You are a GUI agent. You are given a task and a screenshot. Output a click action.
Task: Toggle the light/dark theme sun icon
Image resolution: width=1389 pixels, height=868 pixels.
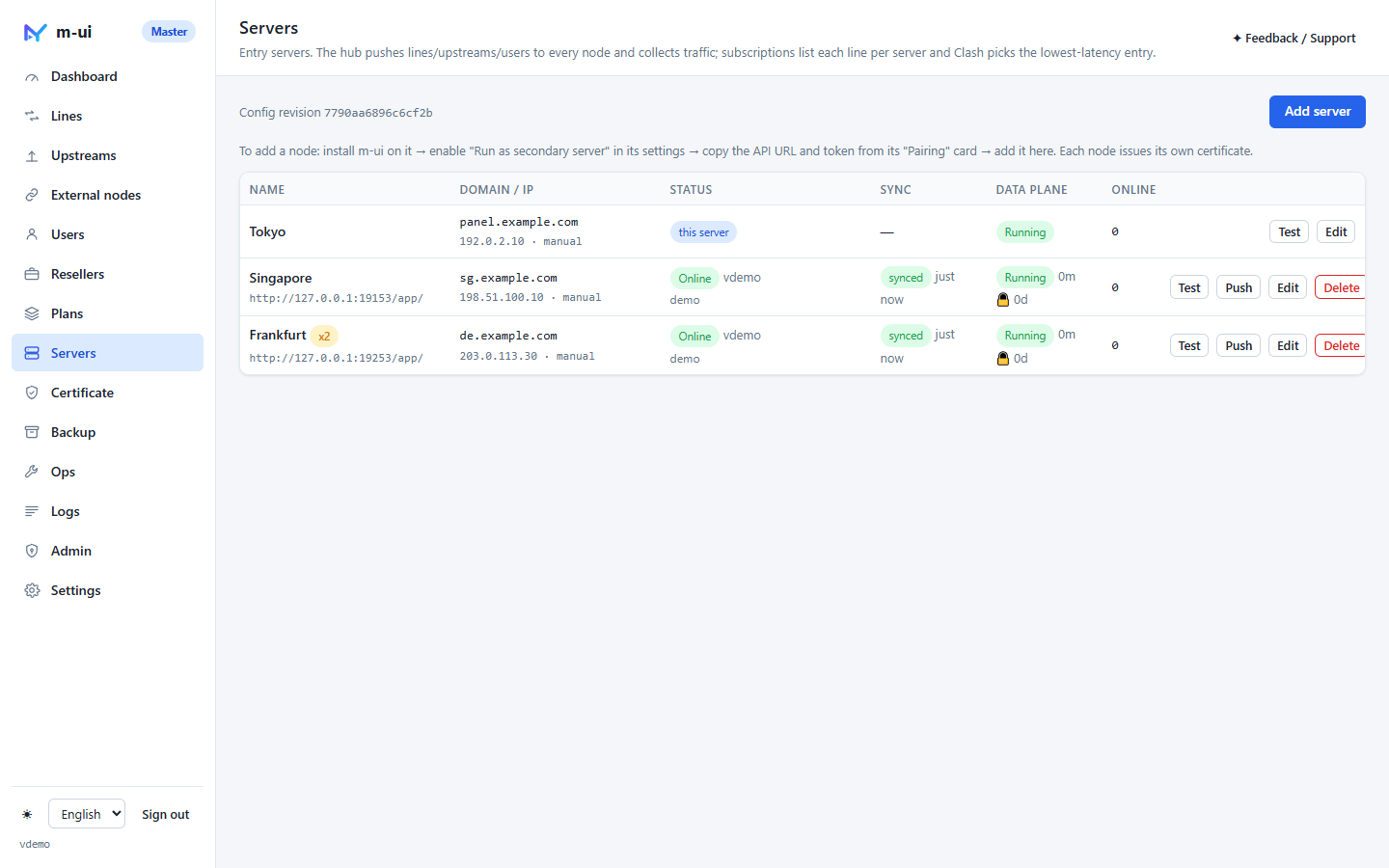point(27,815)
